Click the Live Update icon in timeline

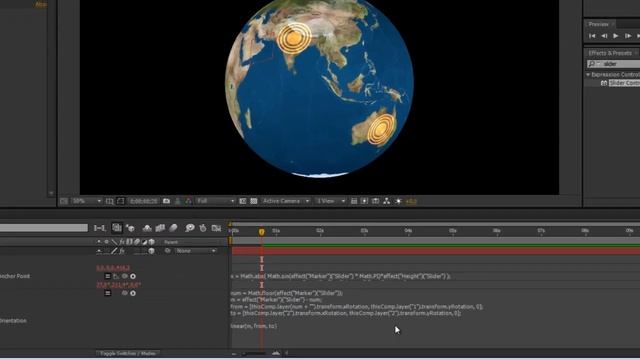tap(117, 228)
